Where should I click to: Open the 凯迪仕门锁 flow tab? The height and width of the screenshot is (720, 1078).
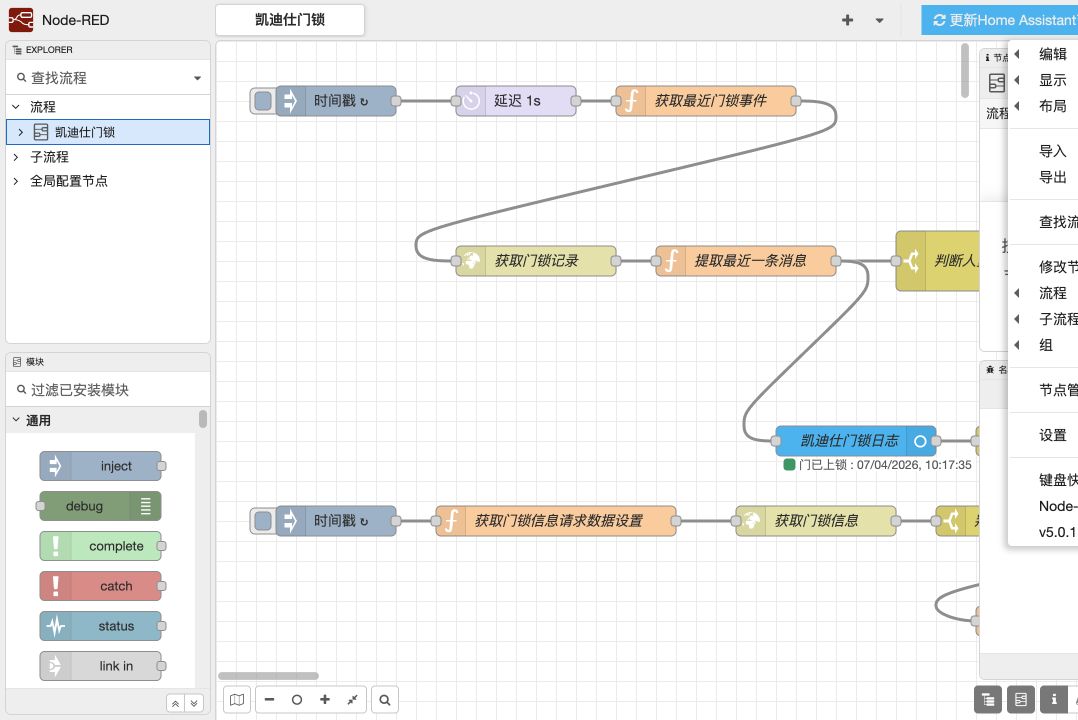[x=290, y=20]
